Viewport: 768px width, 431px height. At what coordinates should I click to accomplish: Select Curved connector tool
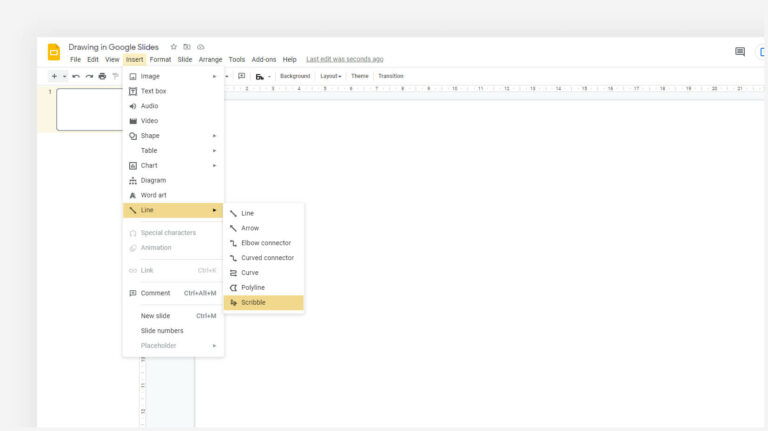(264, 258)
